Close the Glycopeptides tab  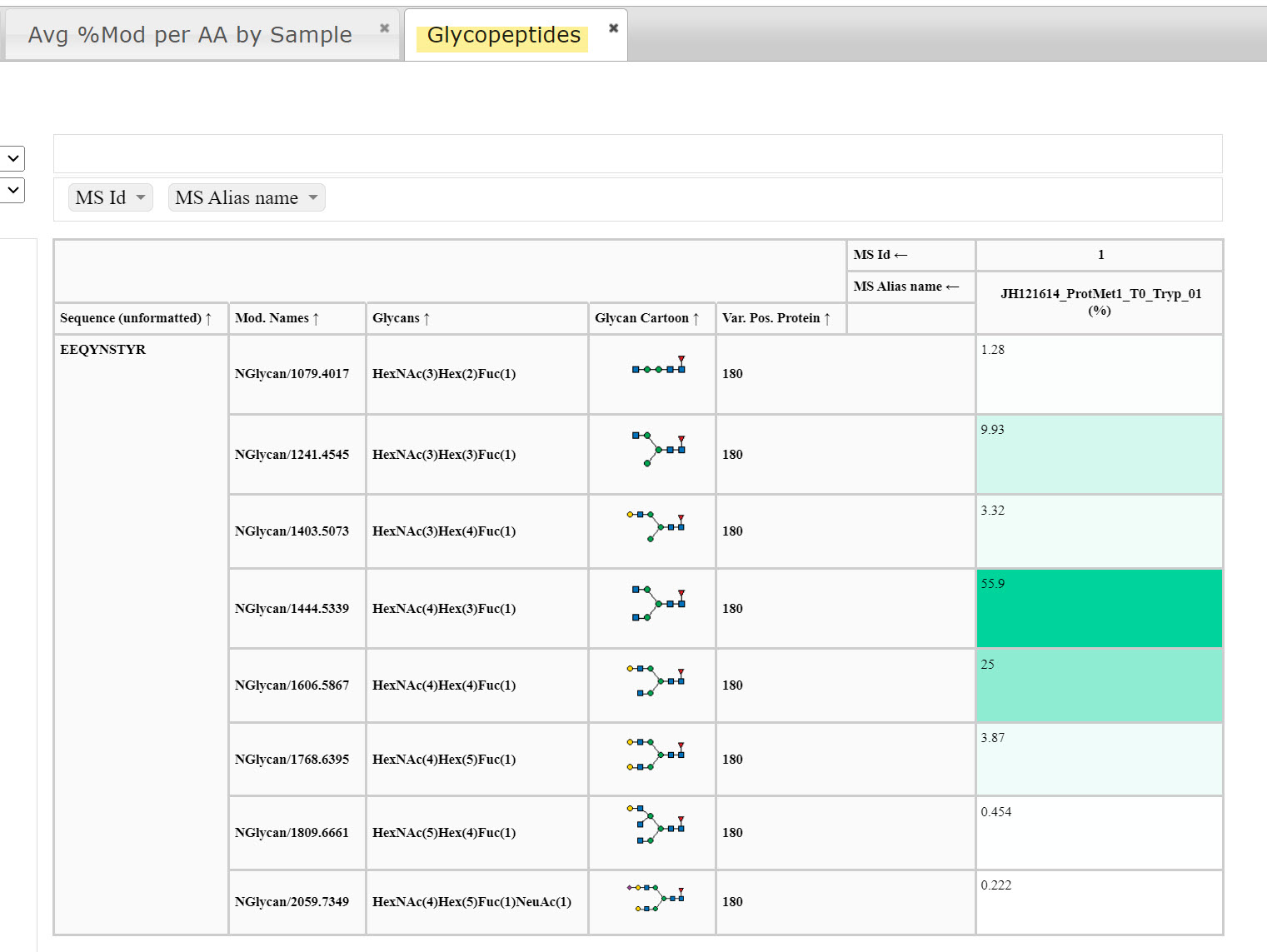613,27
